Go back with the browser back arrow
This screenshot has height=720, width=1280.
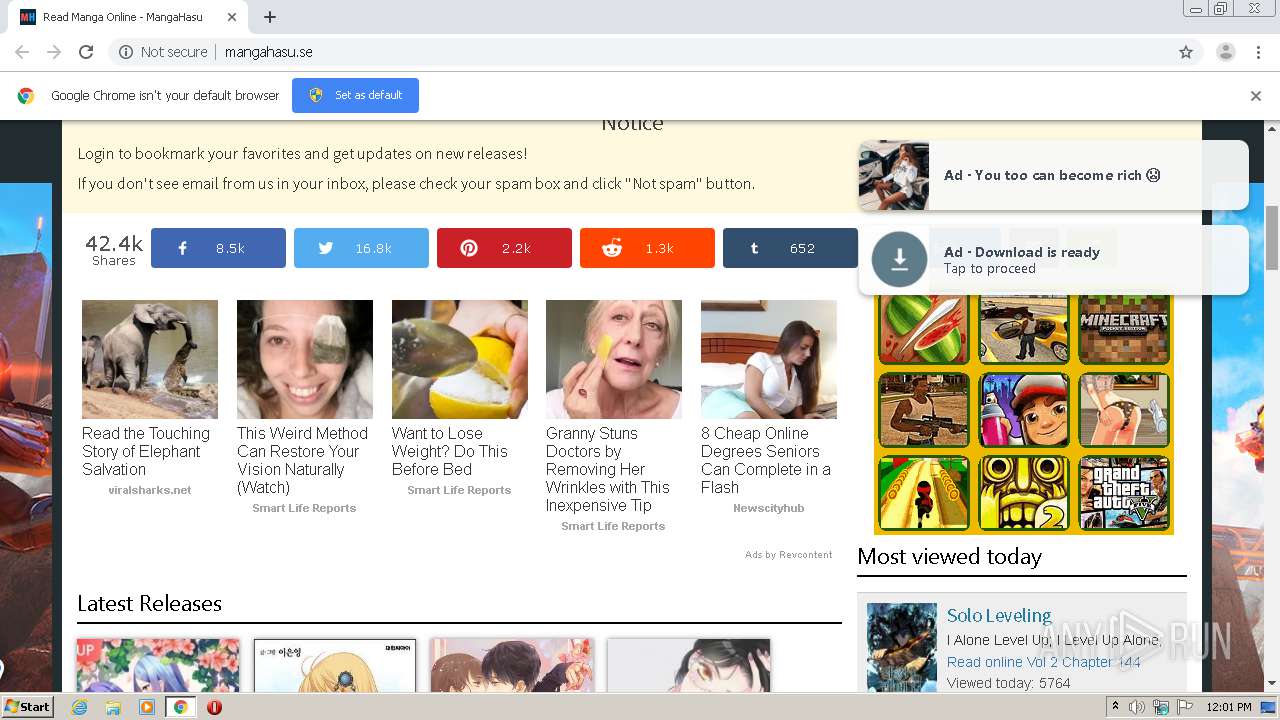click(x=22, y=52)
